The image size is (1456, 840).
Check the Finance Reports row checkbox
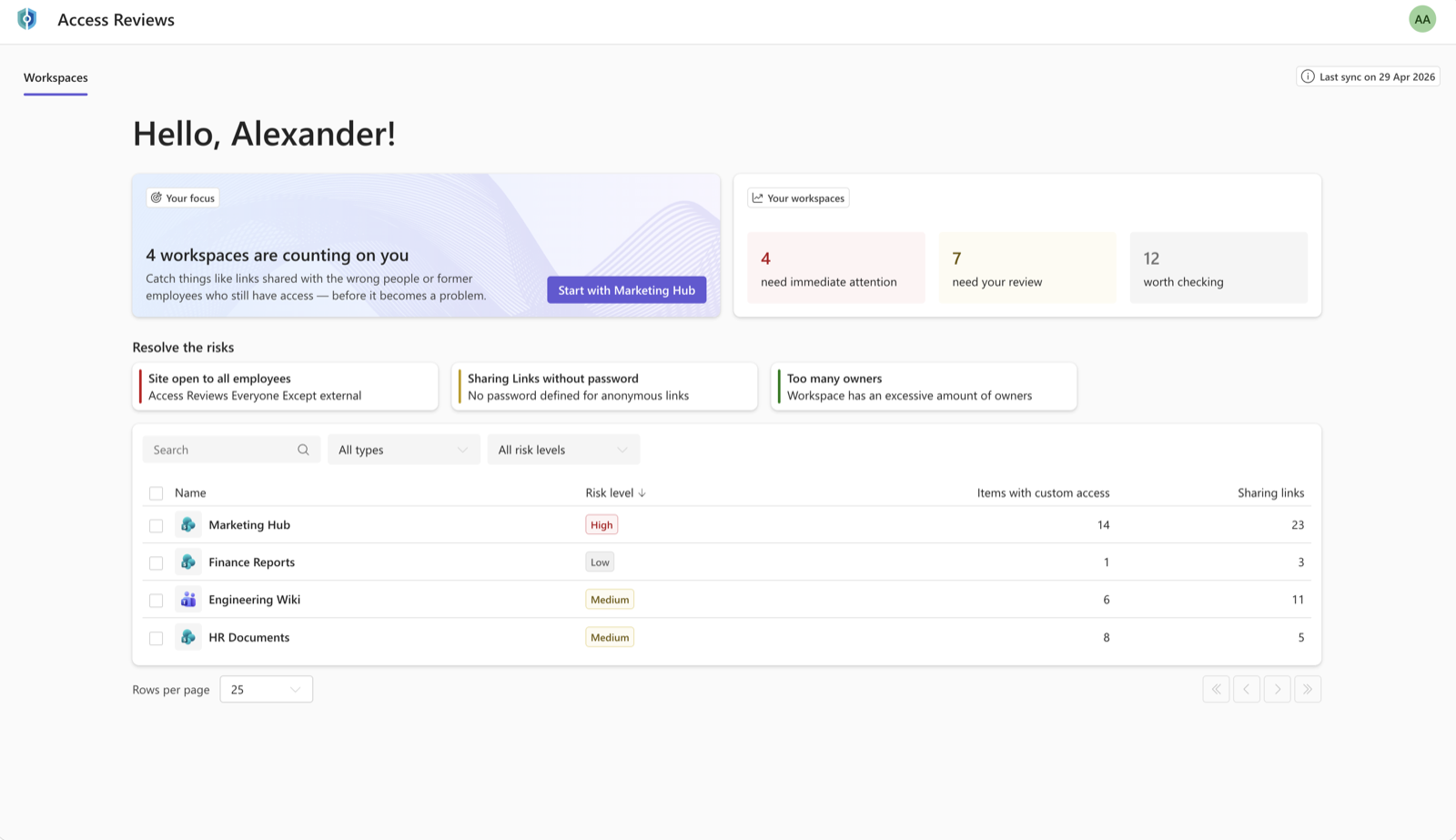[157, 562]
